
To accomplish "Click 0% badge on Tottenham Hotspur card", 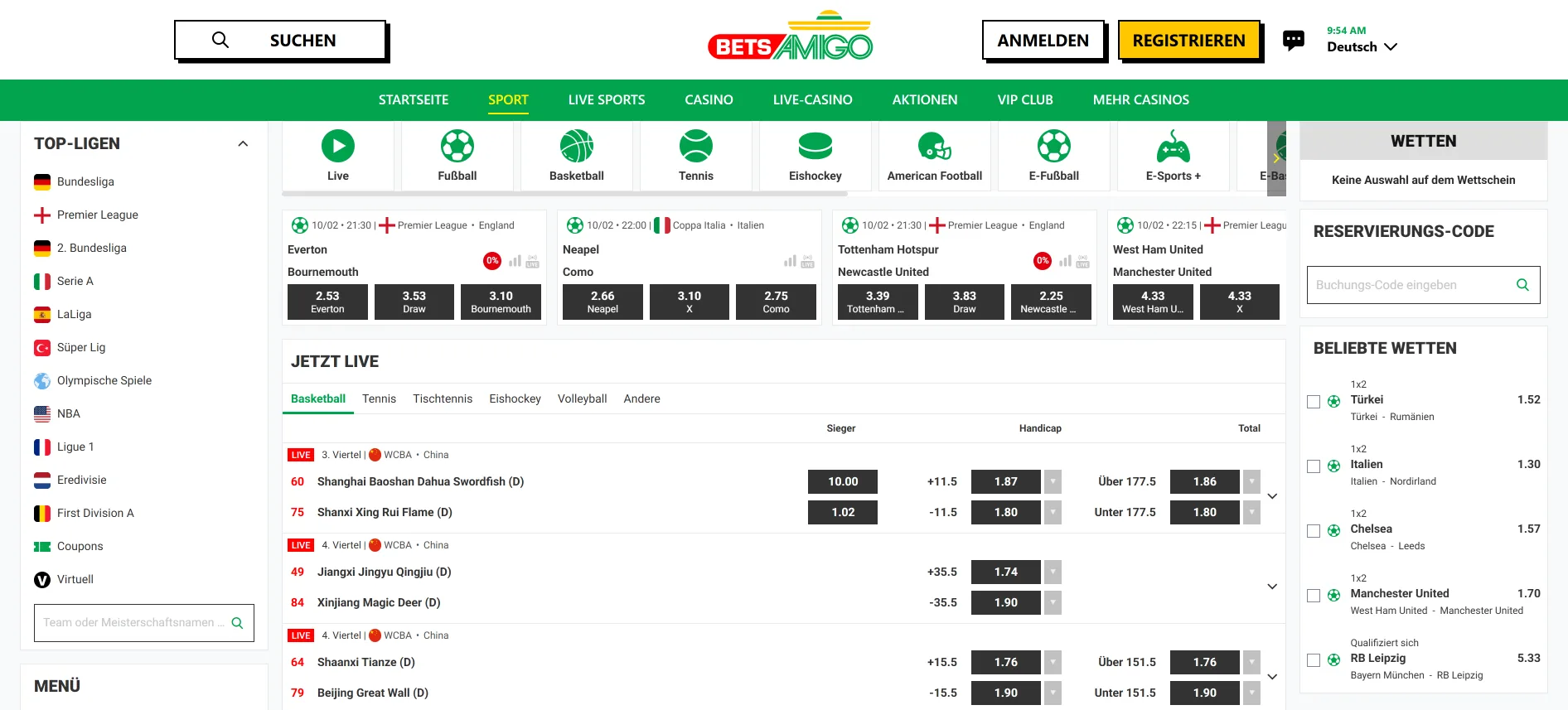I will [x=1043, y=261].
